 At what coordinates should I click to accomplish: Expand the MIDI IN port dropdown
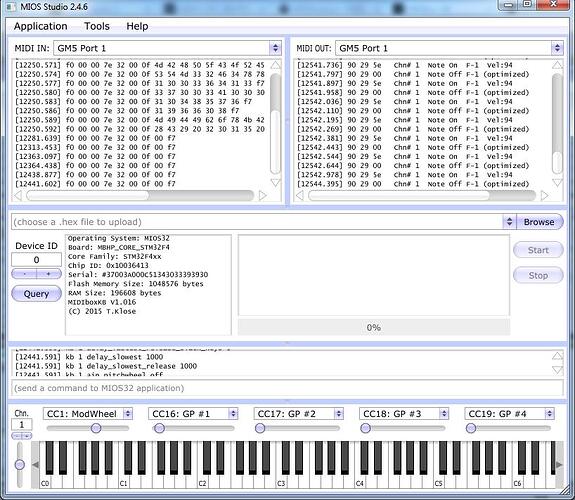[x=275, y=48]
